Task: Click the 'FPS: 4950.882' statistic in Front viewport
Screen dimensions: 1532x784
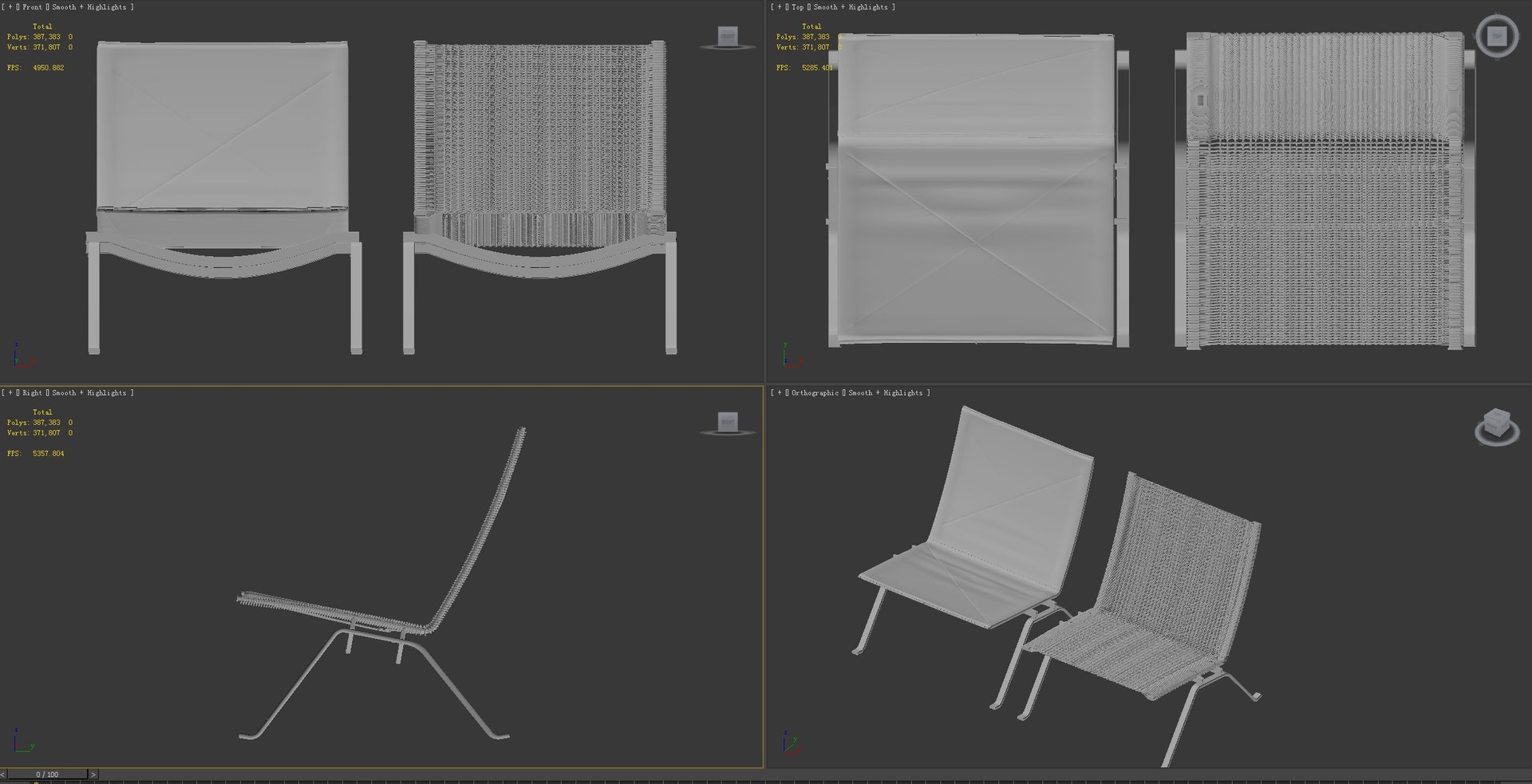Action: [x=36, y=68]
